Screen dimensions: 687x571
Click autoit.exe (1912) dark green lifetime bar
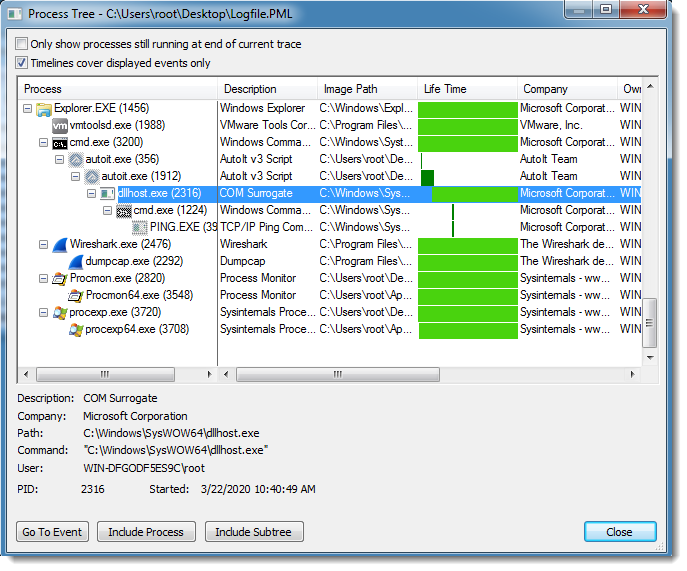click(x=428, y=178)
